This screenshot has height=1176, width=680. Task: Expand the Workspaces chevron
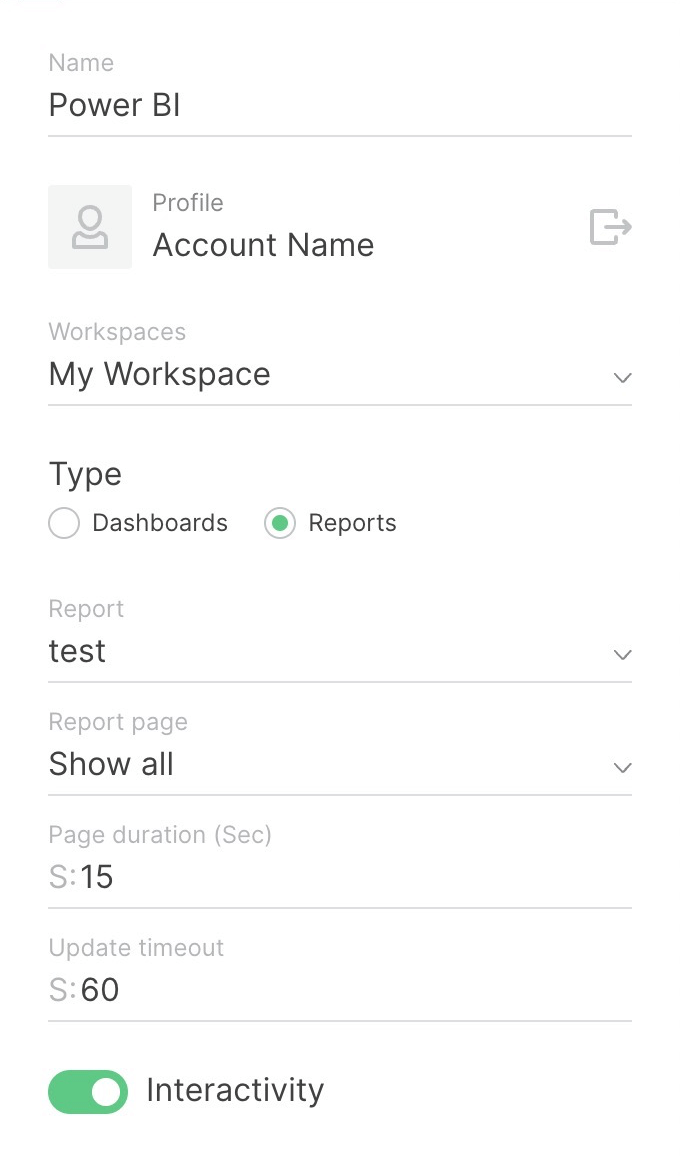click(x=622, y=378)
